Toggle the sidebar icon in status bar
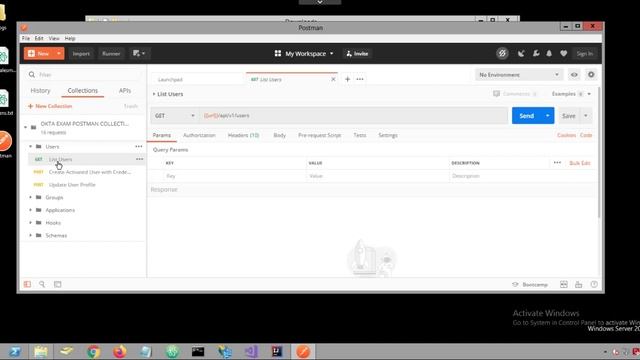This screenshot has width=640, height=360. (x=27, y=284)
